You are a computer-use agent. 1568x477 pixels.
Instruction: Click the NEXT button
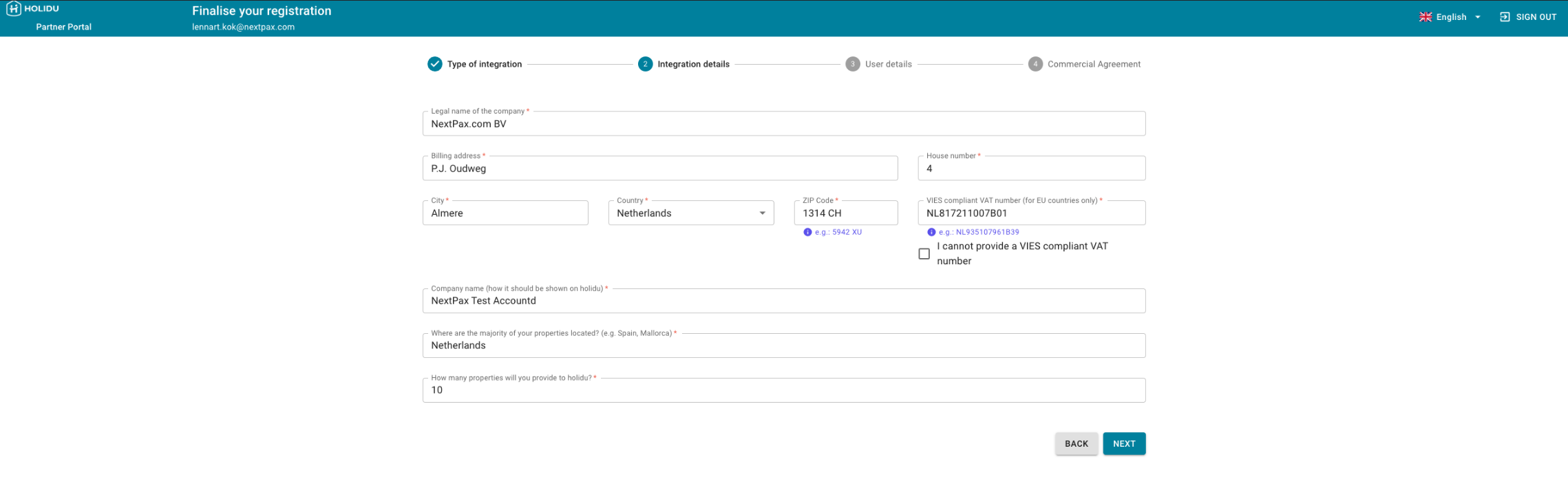[1124, 444]
